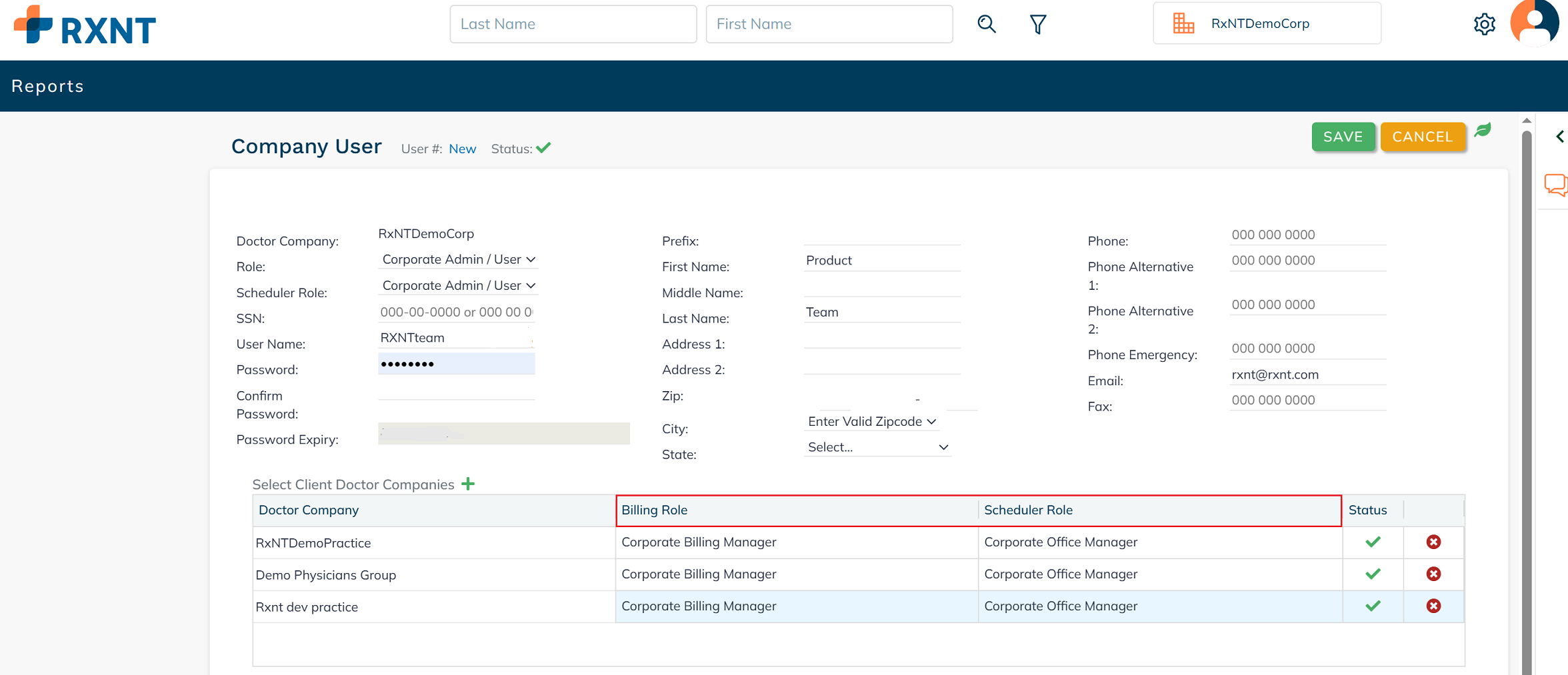Click the green leaf icon near Cancel
The width and height of the screenshot is (1568, 675).
[1483, 130]
